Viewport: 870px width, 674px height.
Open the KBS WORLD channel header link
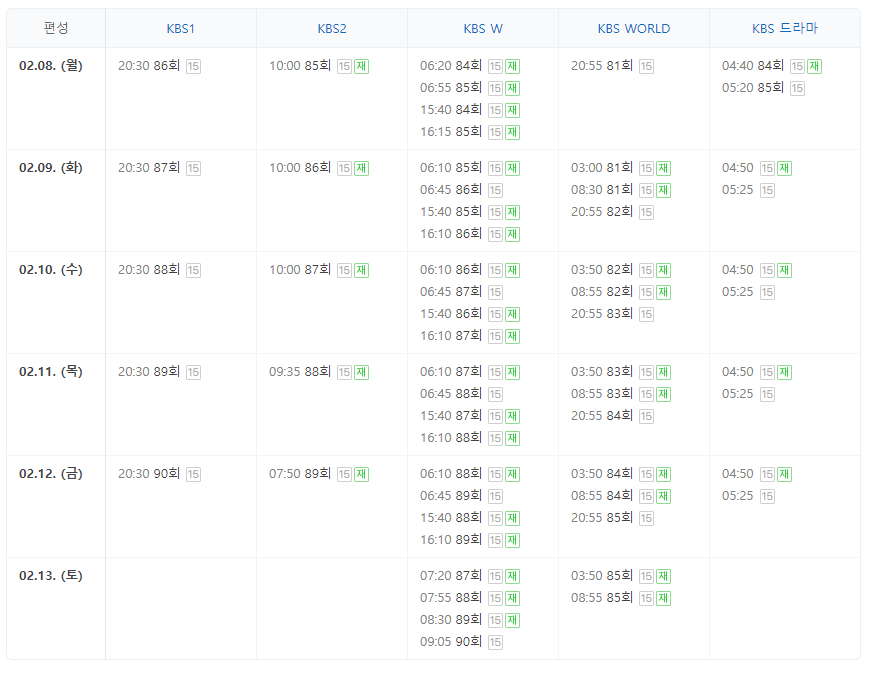634,29
